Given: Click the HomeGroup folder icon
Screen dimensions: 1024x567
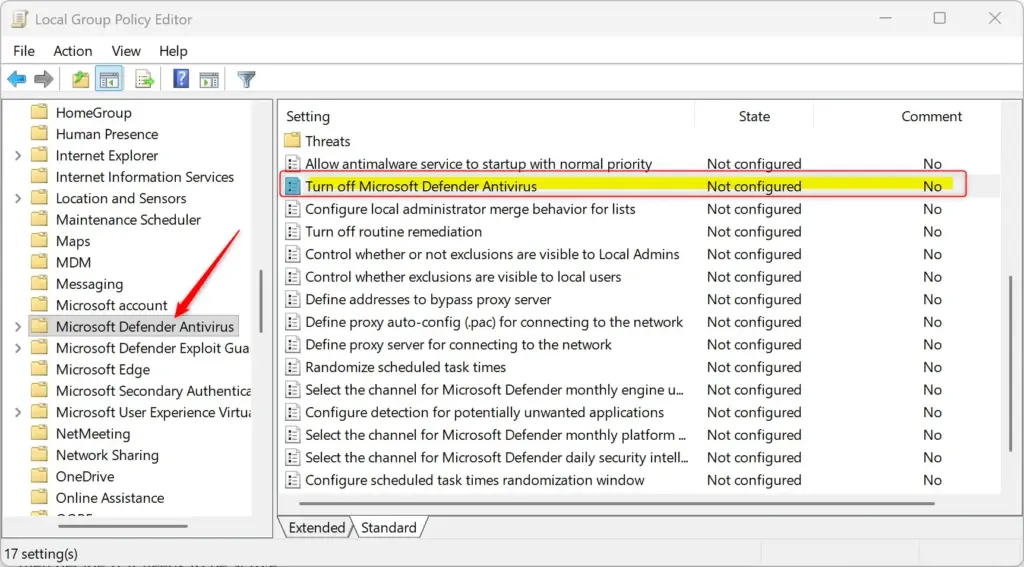Looking at the screenshot, I should 40,112.
